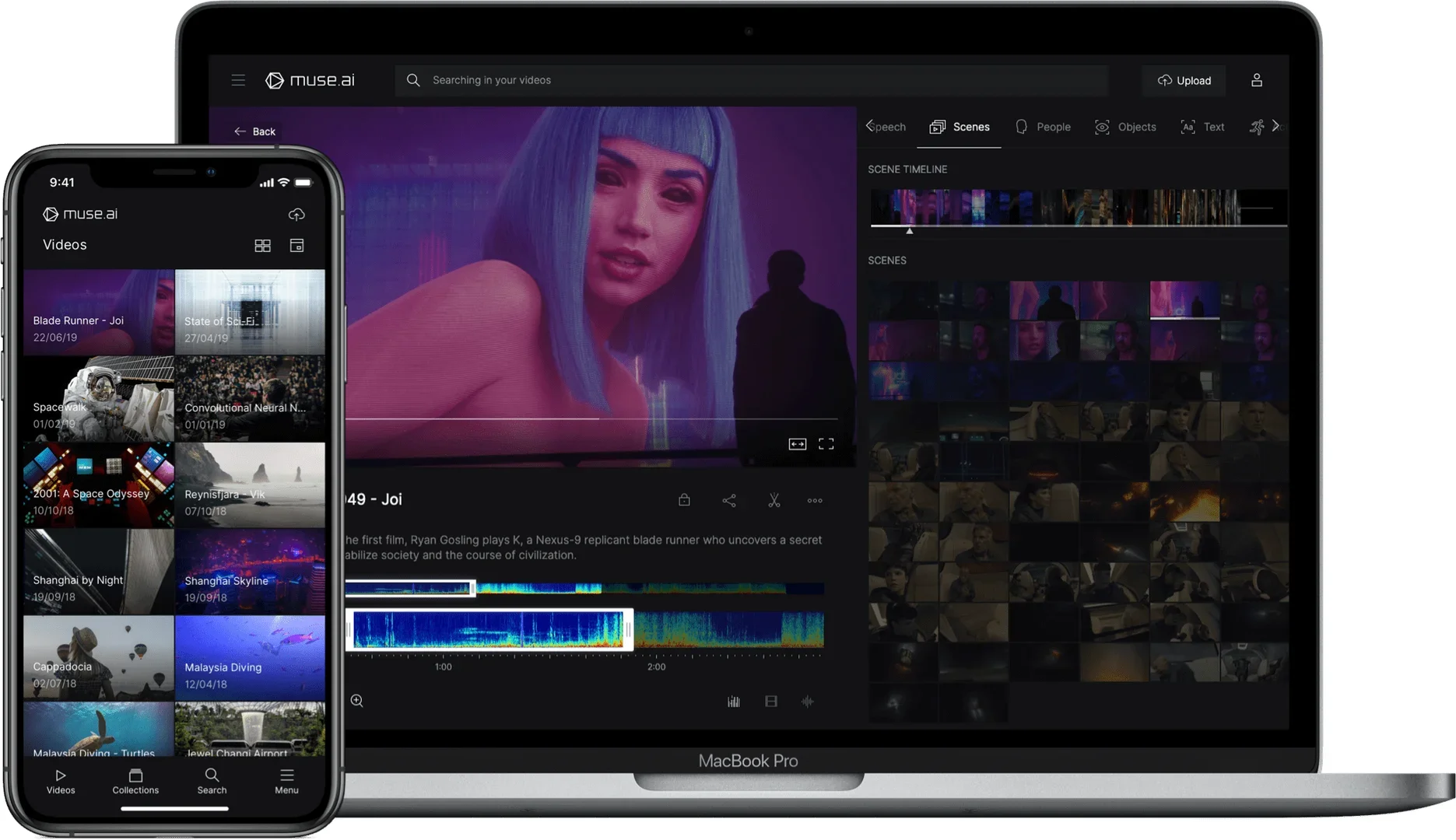Image resolution: width=1456 pixels, height=840 pixels.
Task: Click the scissors trim icon
Action: coord(774,500)
